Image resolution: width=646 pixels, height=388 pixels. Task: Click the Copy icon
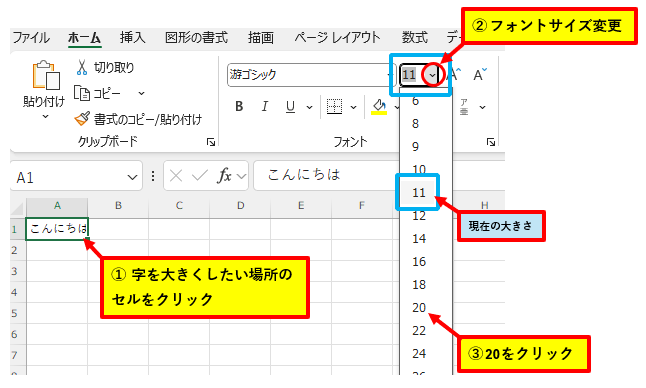[82, 93]
